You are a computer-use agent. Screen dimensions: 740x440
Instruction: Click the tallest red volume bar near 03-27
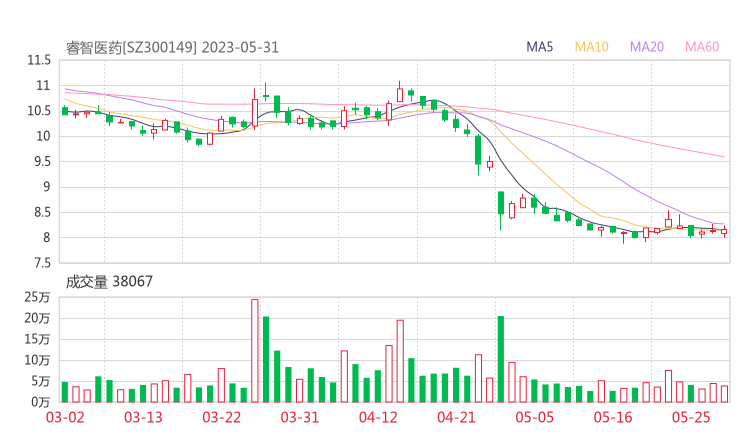point(255,351)
